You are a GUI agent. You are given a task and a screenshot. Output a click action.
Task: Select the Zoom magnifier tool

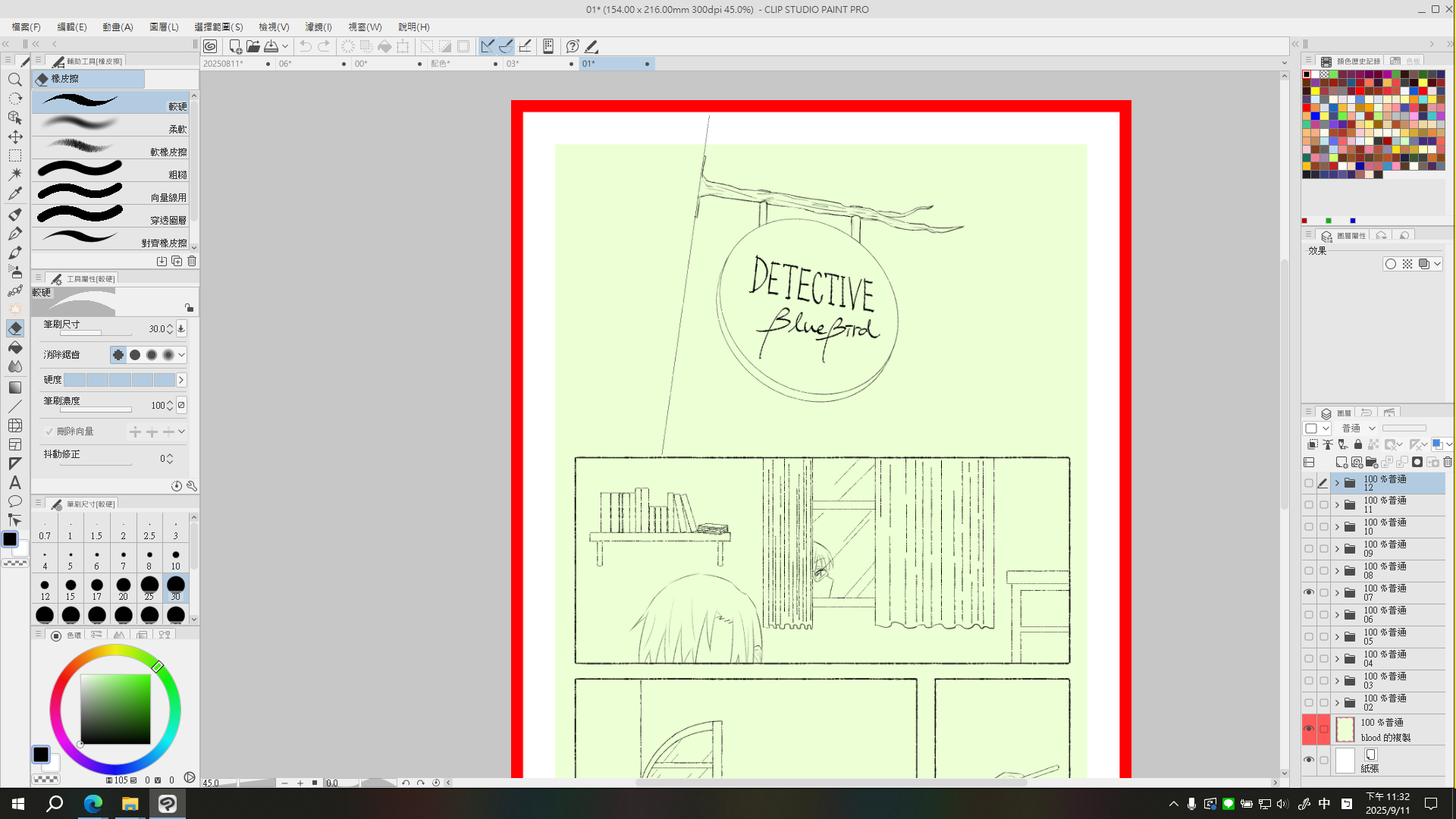[14, 80]
